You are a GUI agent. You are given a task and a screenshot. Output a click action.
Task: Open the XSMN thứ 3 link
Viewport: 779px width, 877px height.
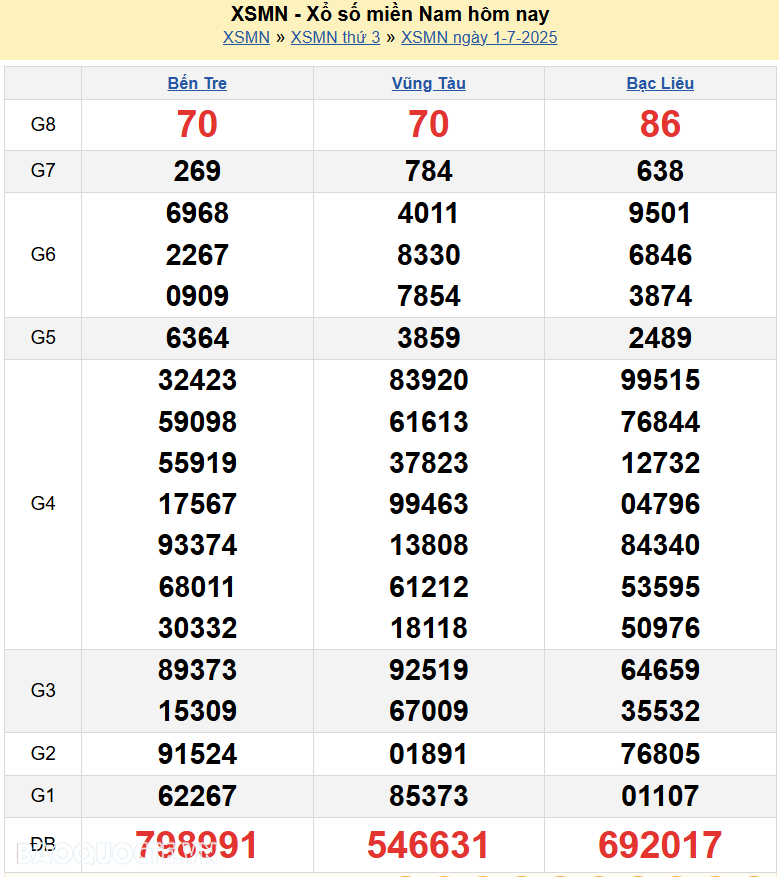point(335,38)
